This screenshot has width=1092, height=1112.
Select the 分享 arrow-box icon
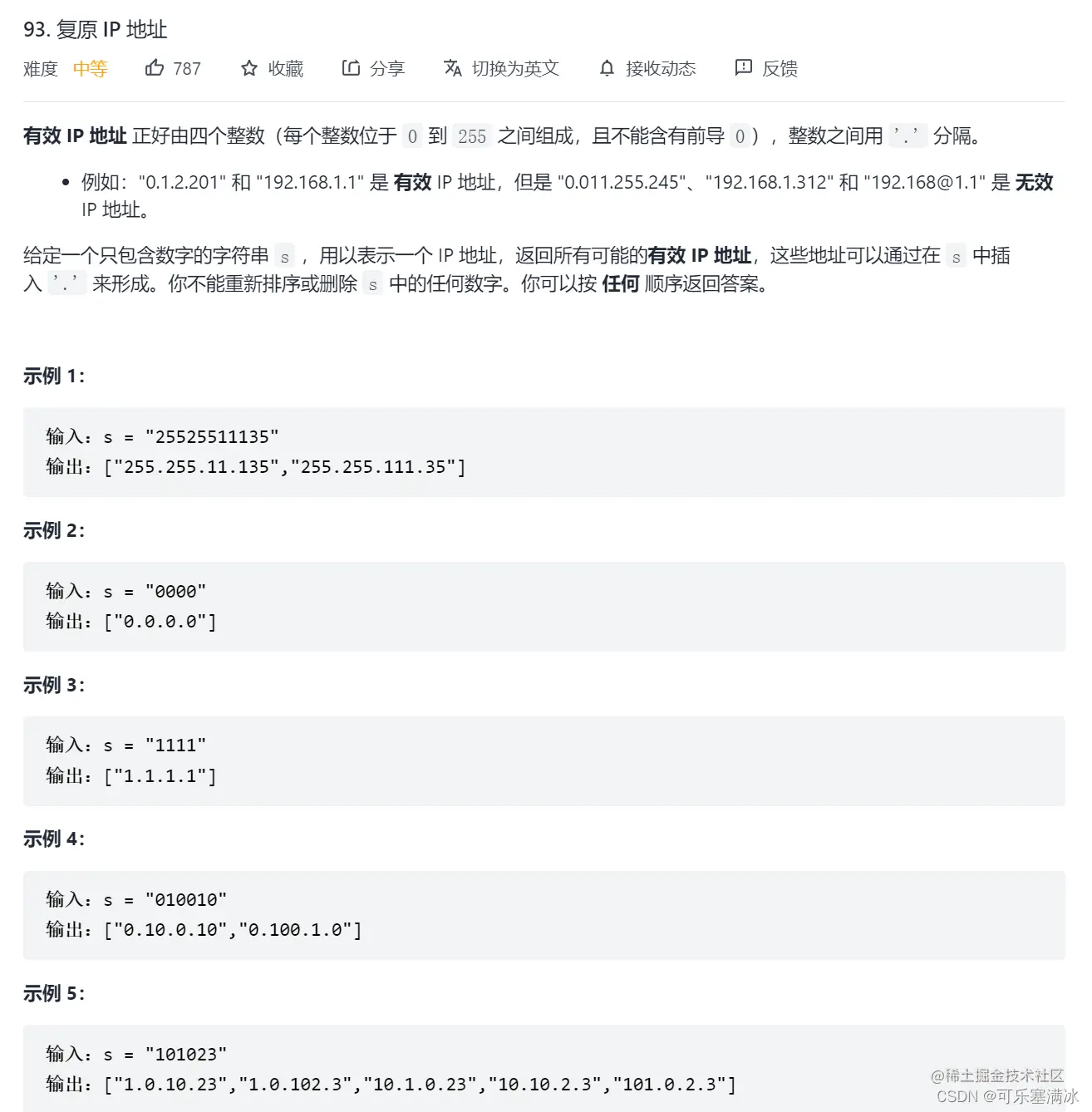tap(350, 68)
